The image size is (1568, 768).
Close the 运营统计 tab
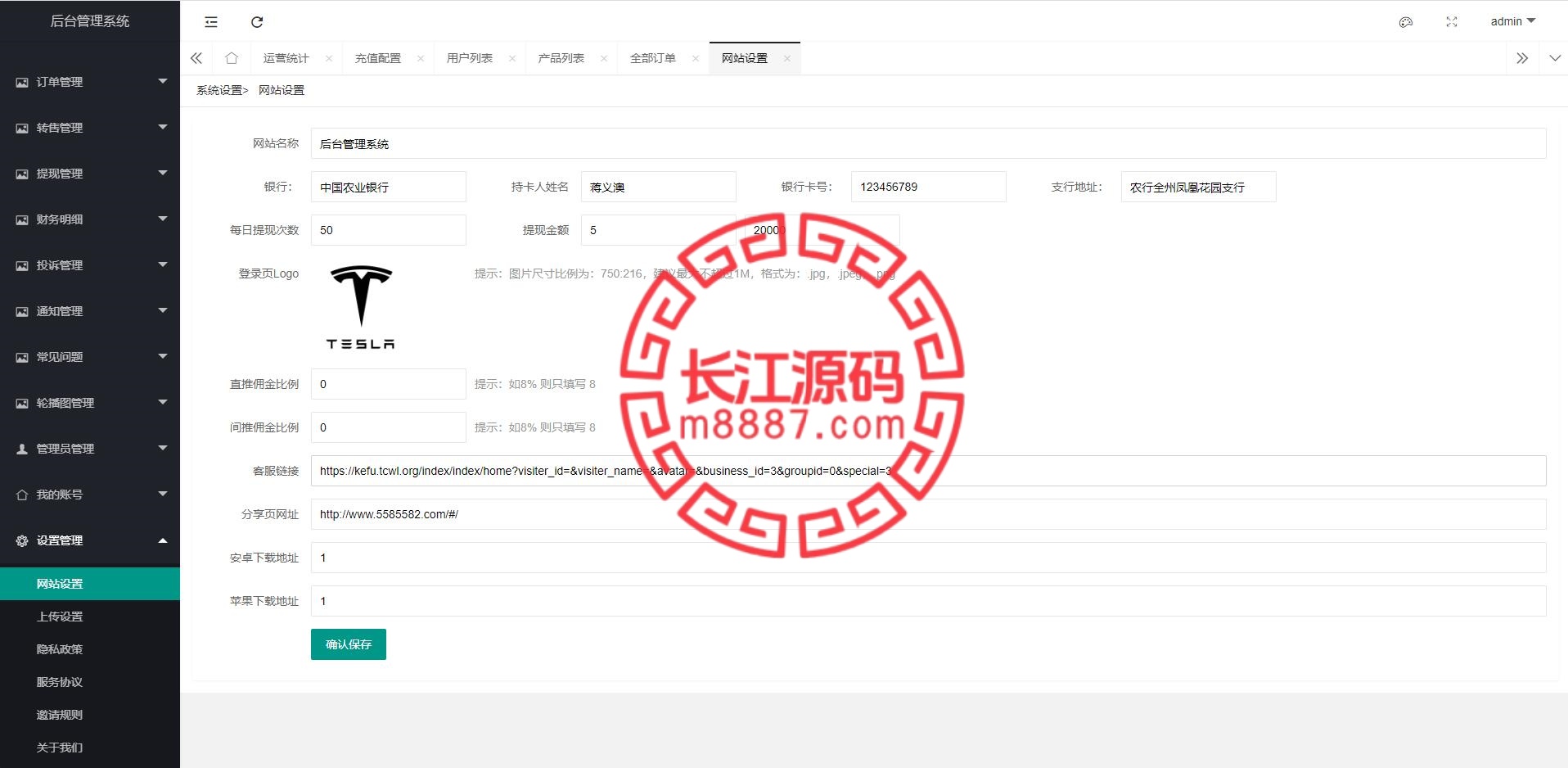click(x=329, y=58)
